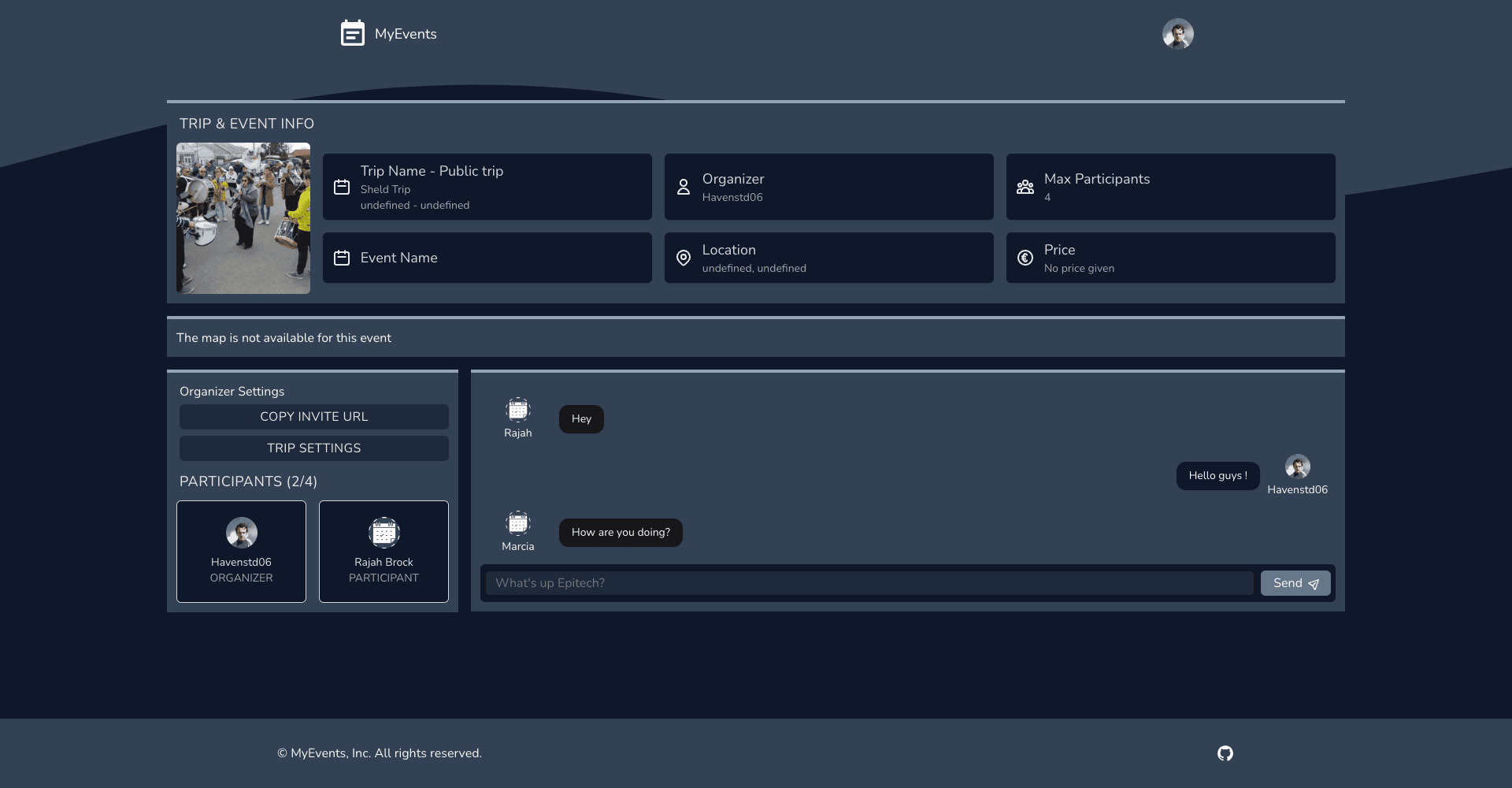Open the user profile avatar in header

click(1177, 34)
